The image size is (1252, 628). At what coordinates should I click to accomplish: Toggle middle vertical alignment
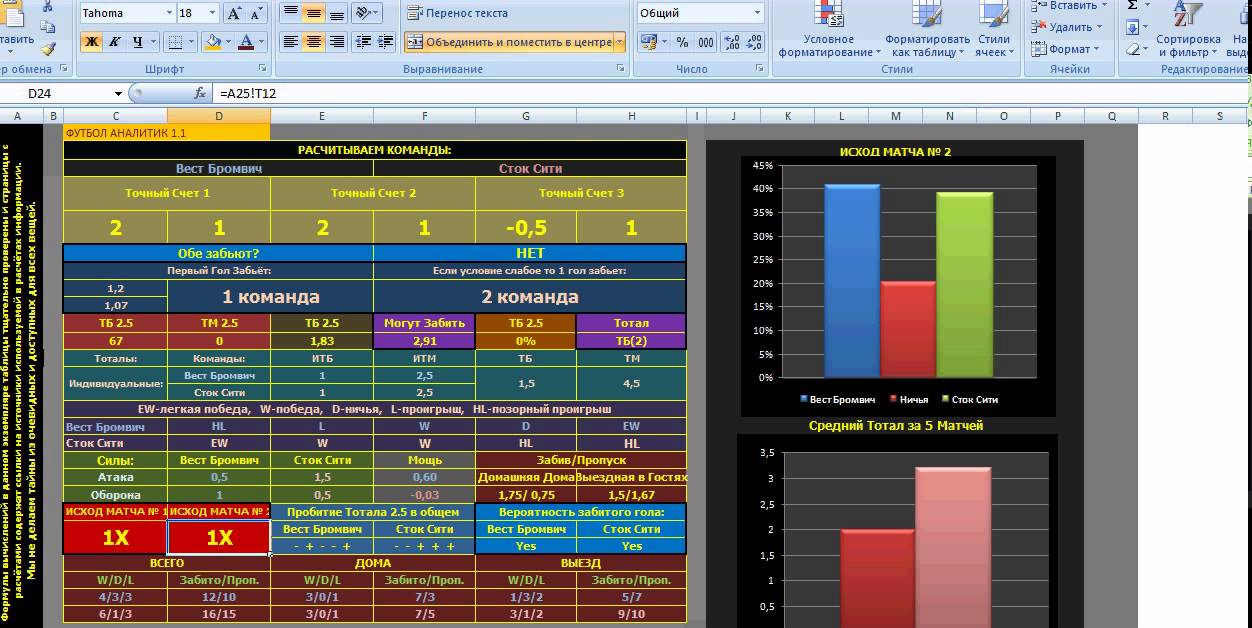point(313,13)
